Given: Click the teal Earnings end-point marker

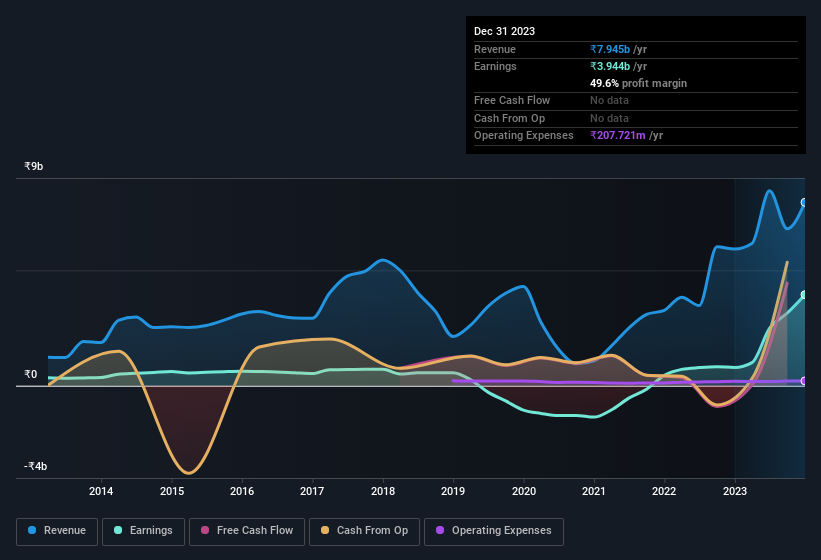Looking at the screenshot, I should point(804,295).
